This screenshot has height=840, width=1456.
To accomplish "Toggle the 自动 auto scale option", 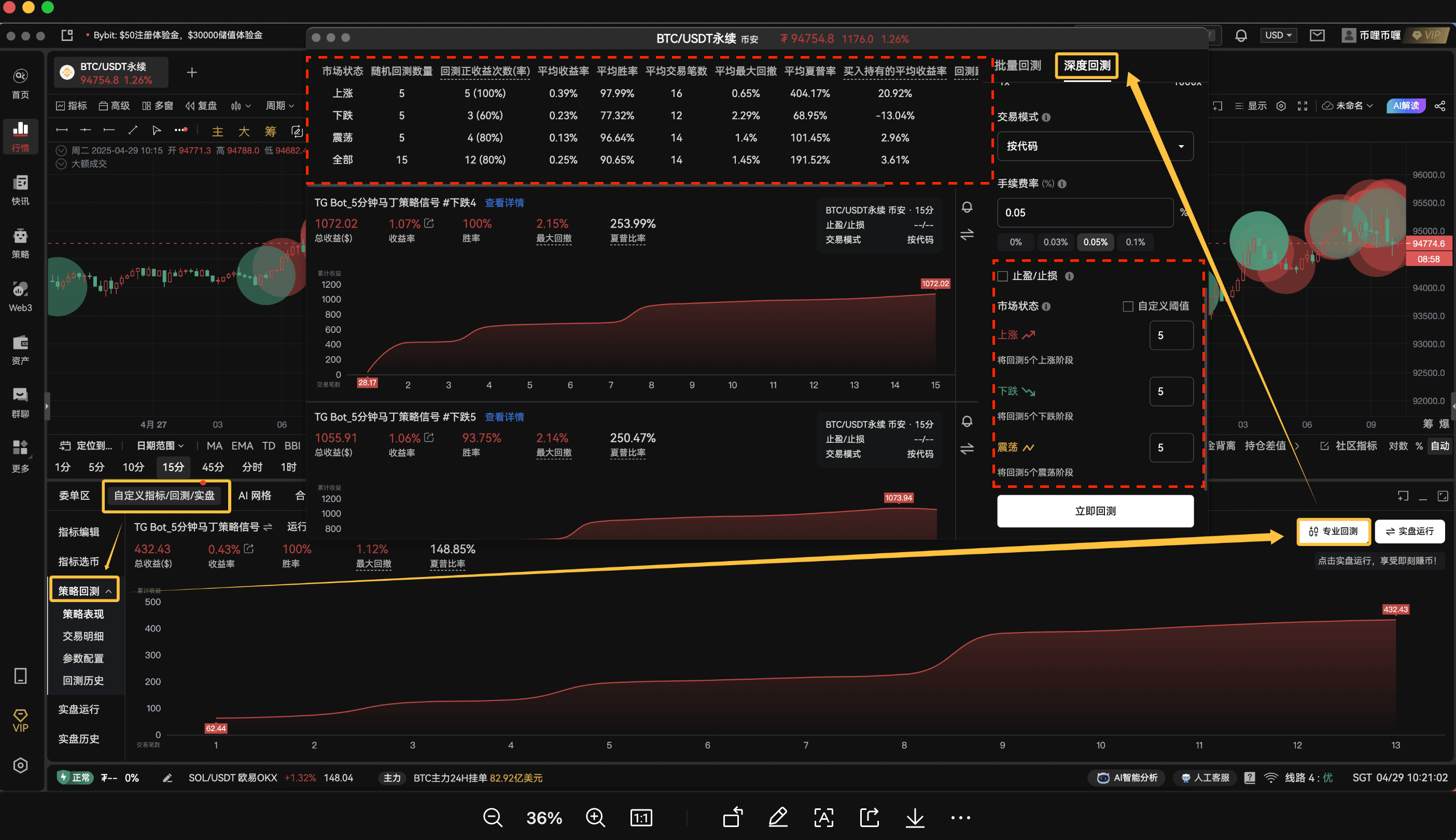I will pyautogui.click(x=1439, y=446).
